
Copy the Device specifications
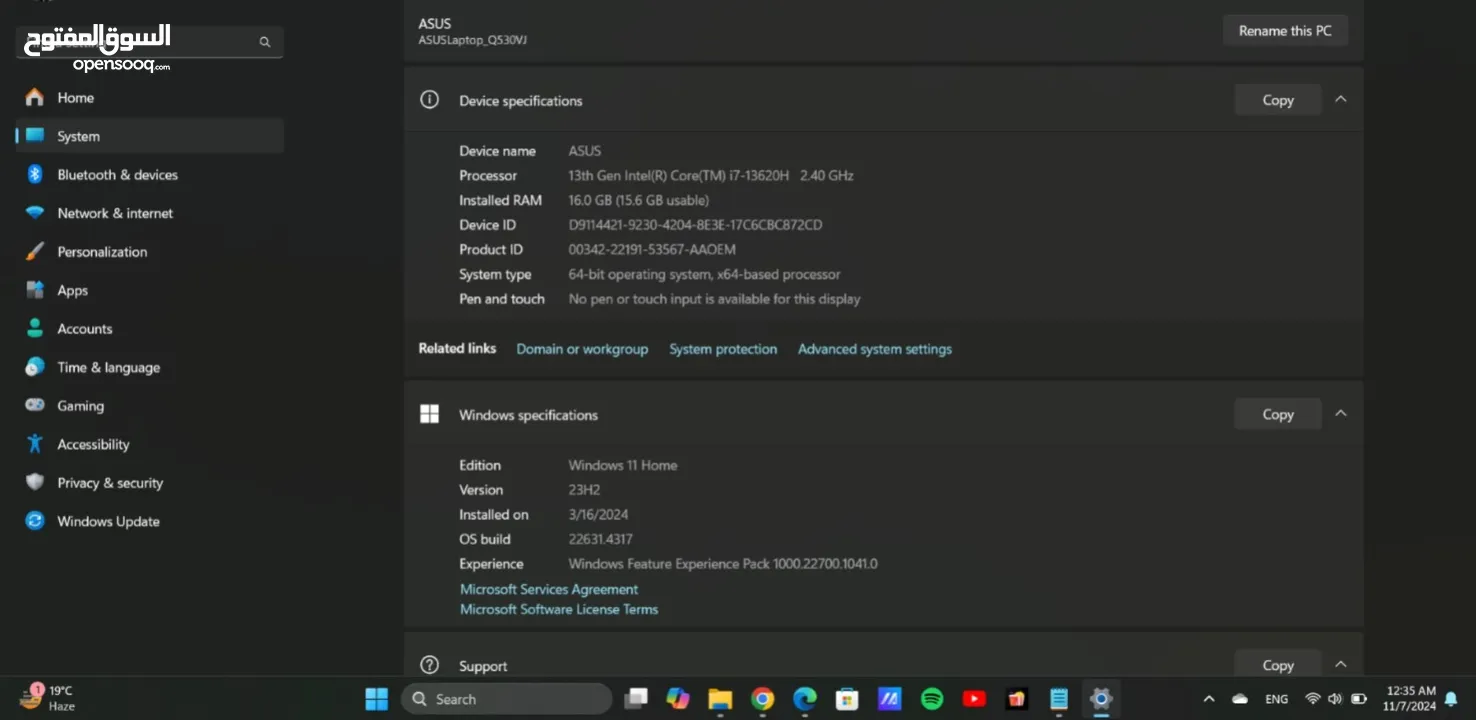(1278, 100)
